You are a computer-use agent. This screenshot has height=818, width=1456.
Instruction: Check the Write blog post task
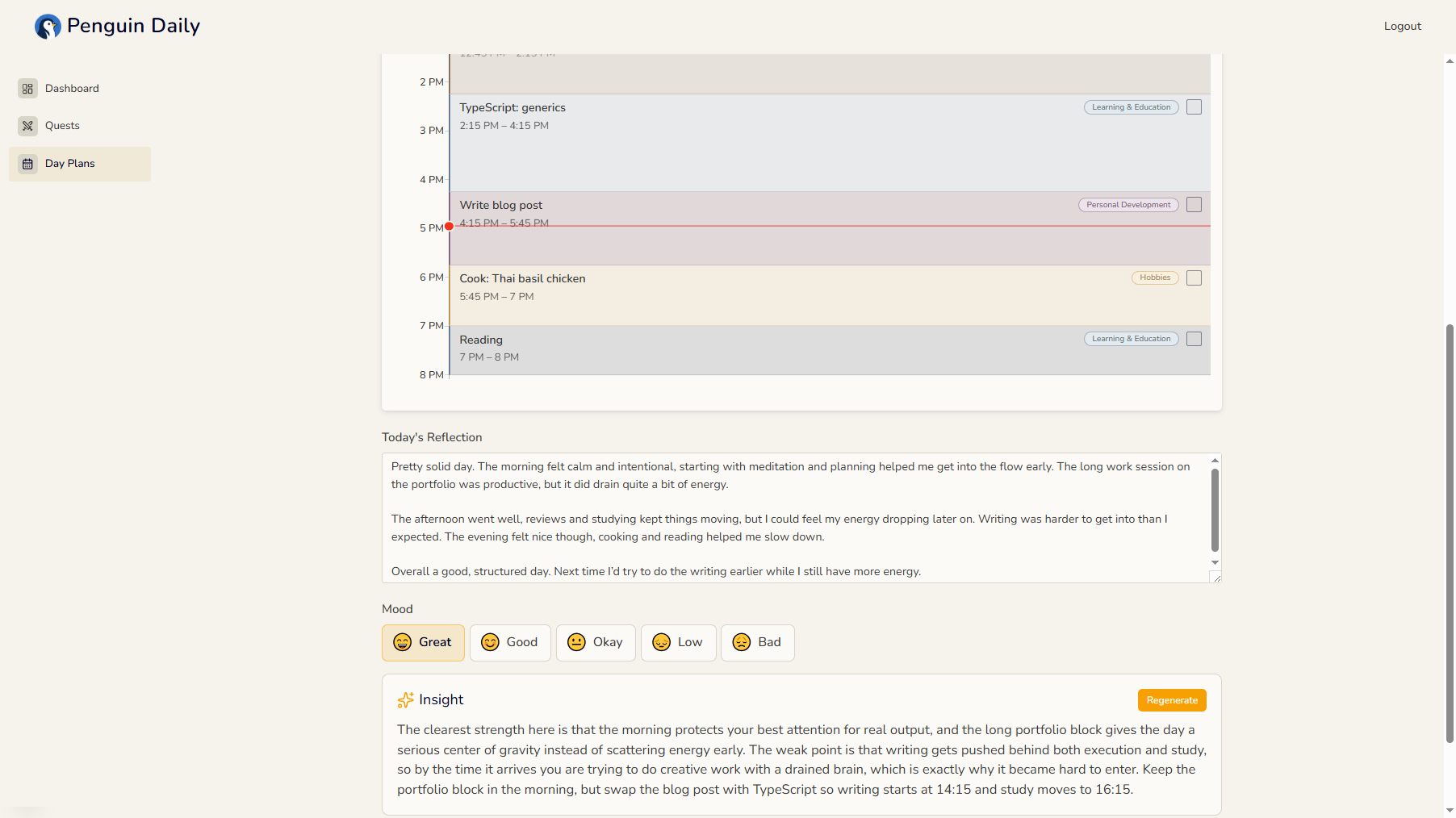pos(1194,204)
